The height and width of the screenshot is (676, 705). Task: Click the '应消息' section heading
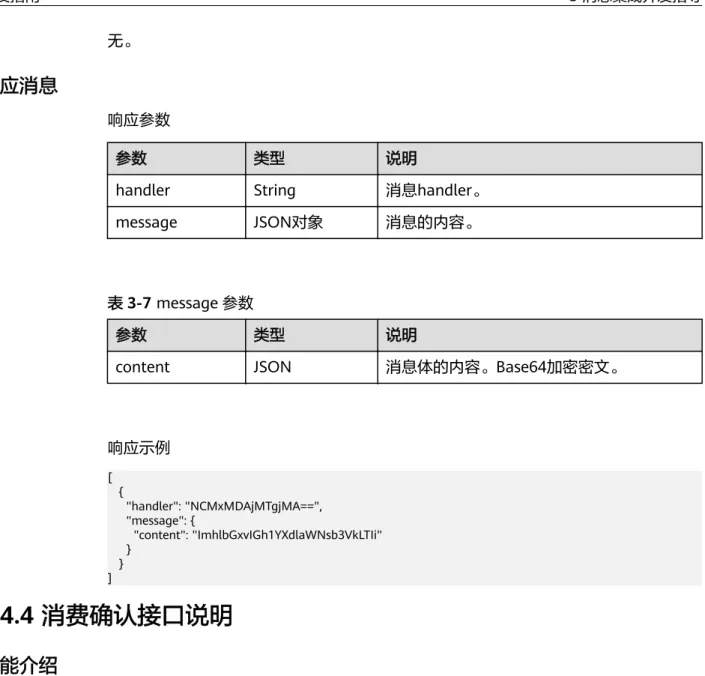(x=29, y=85)
